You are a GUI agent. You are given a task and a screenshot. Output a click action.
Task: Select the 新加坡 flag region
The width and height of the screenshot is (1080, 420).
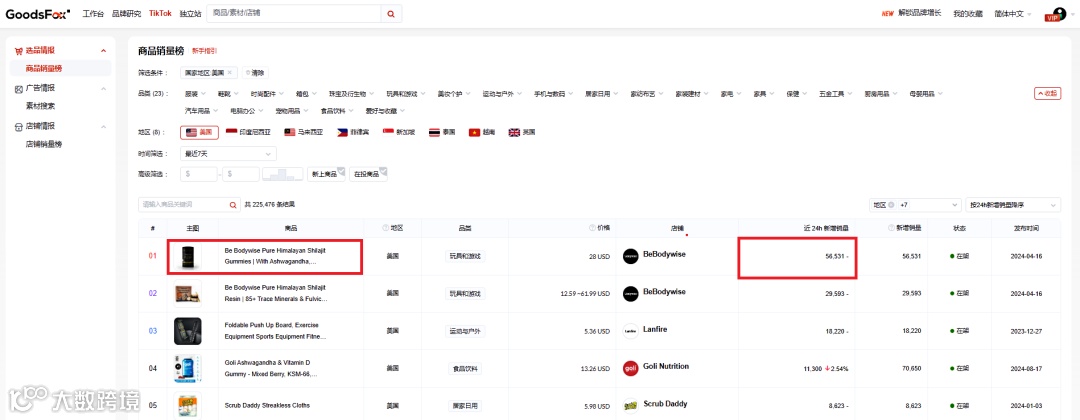click(x=401, y=132)
